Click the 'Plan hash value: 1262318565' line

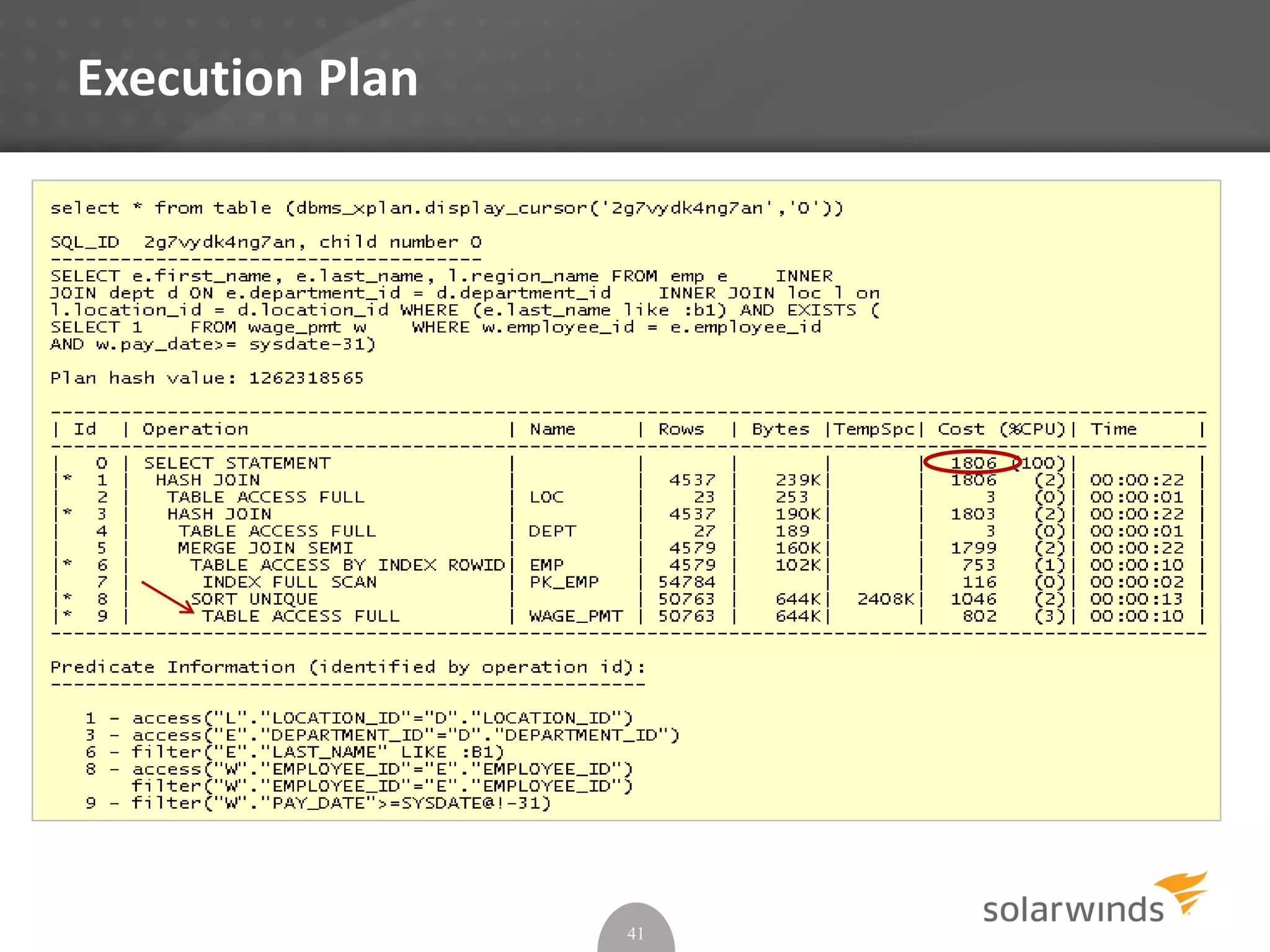[x=206, y=377]
